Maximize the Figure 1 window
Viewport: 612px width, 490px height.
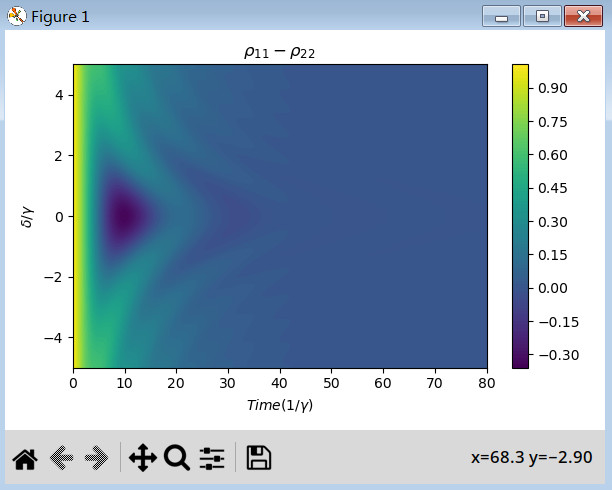(x=542, y=16)
